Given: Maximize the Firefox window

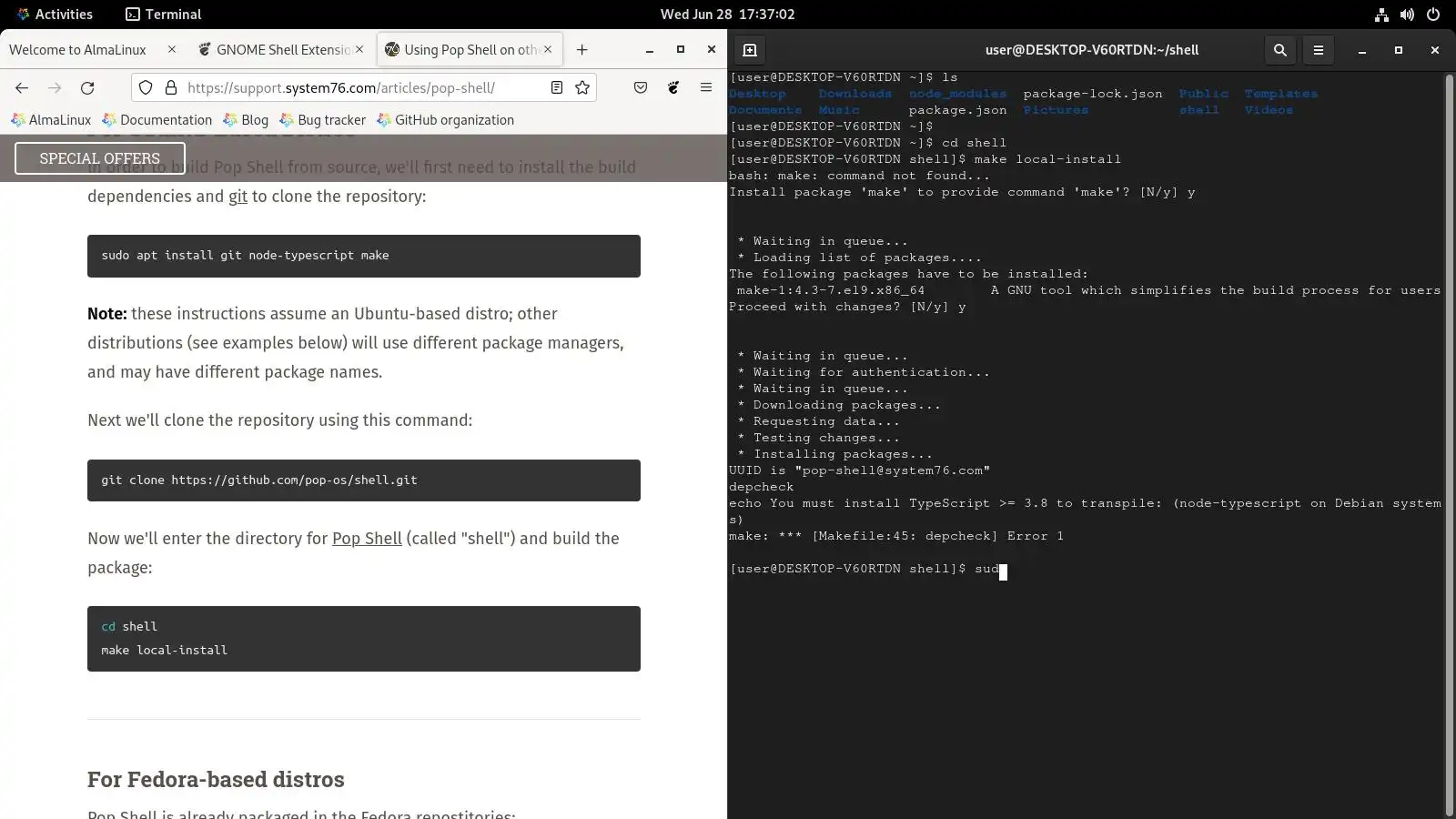Looking at the screenshot, I should (x=681, y=50).
